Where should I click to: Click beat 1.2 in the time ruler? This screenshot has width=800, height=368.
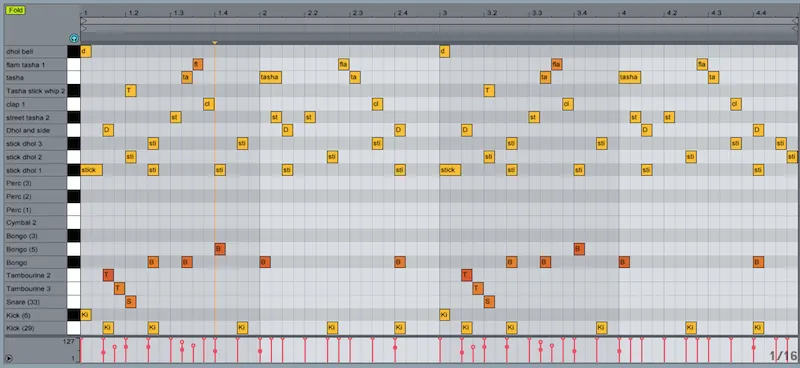coord(133,12)
